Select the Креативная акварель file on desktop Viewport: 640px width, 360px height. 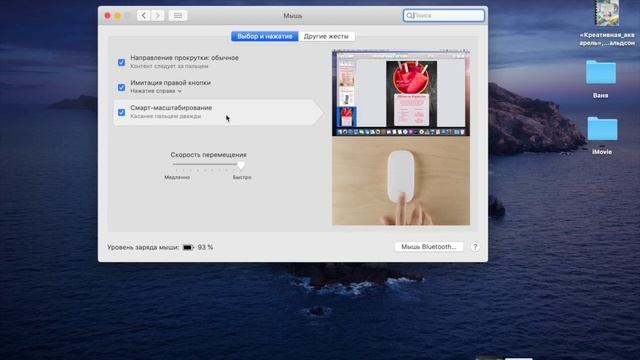tap(607, 23)
